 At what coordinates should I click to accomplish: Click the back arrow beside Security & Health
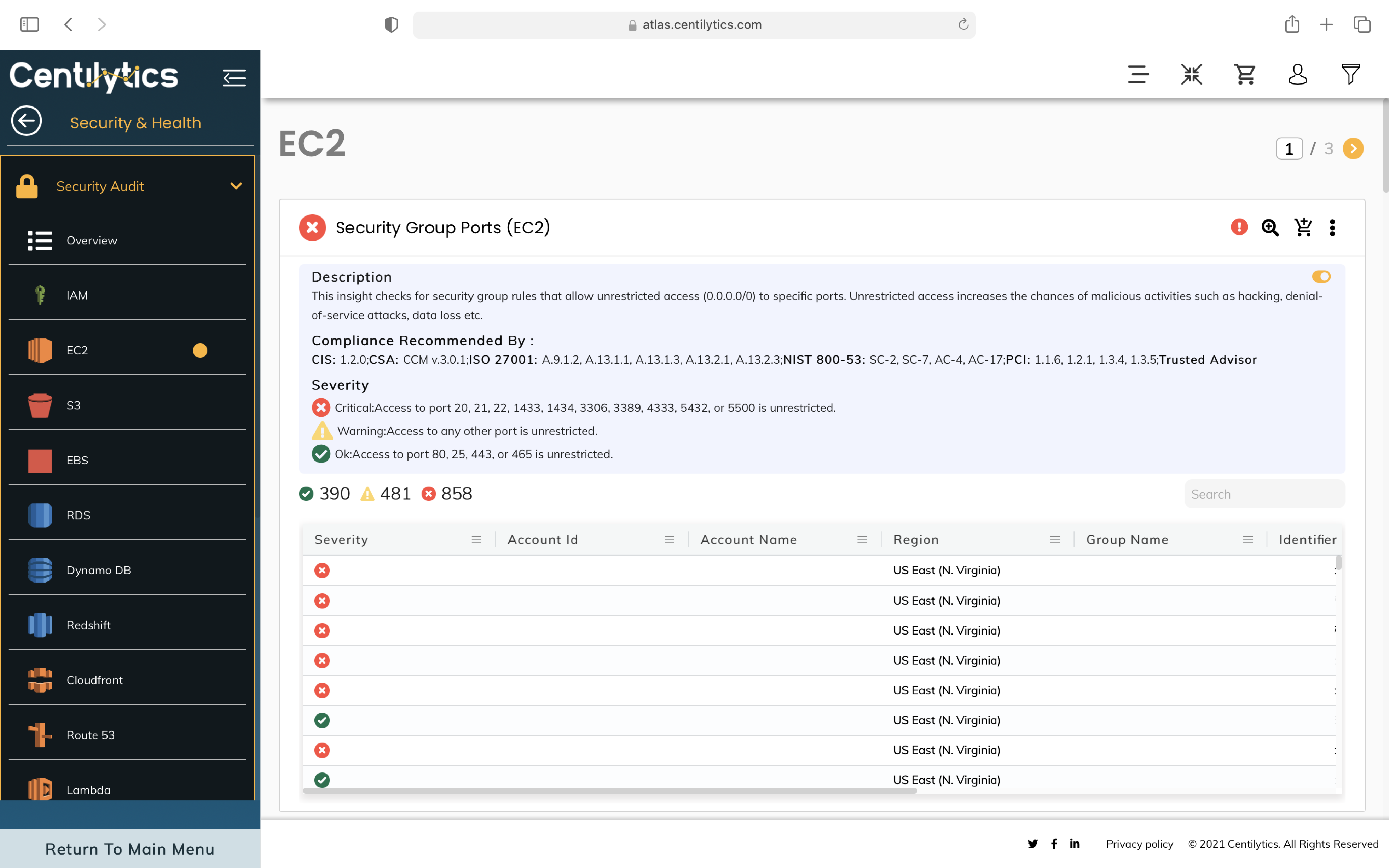pyautogui.click(x=26, y=121)
